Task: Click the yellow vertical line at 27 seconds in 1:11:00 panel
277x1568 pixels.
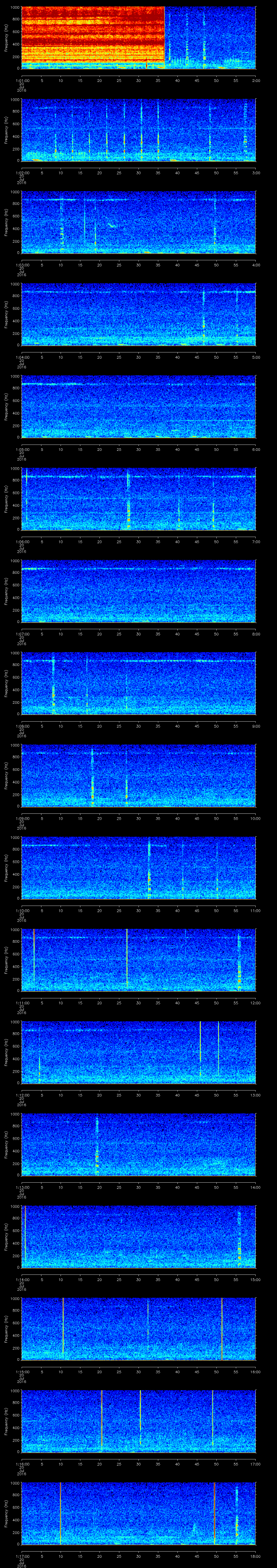Action: 127,959
